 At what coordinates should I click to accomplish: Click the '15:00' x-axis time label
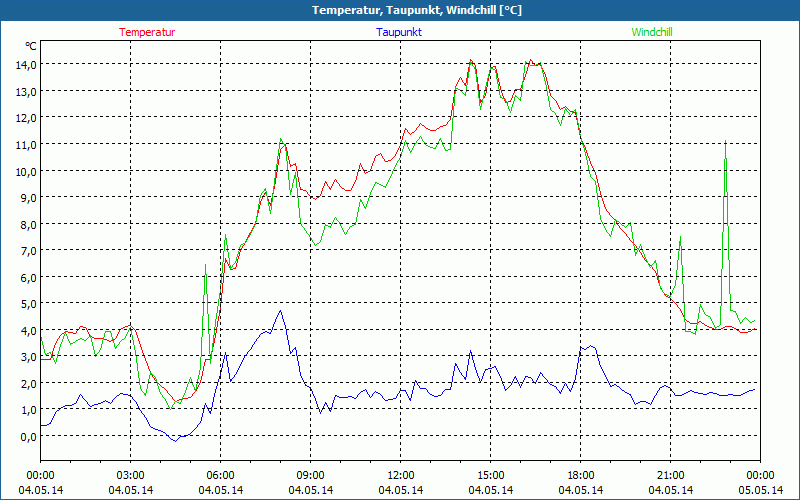coord(491,476)
